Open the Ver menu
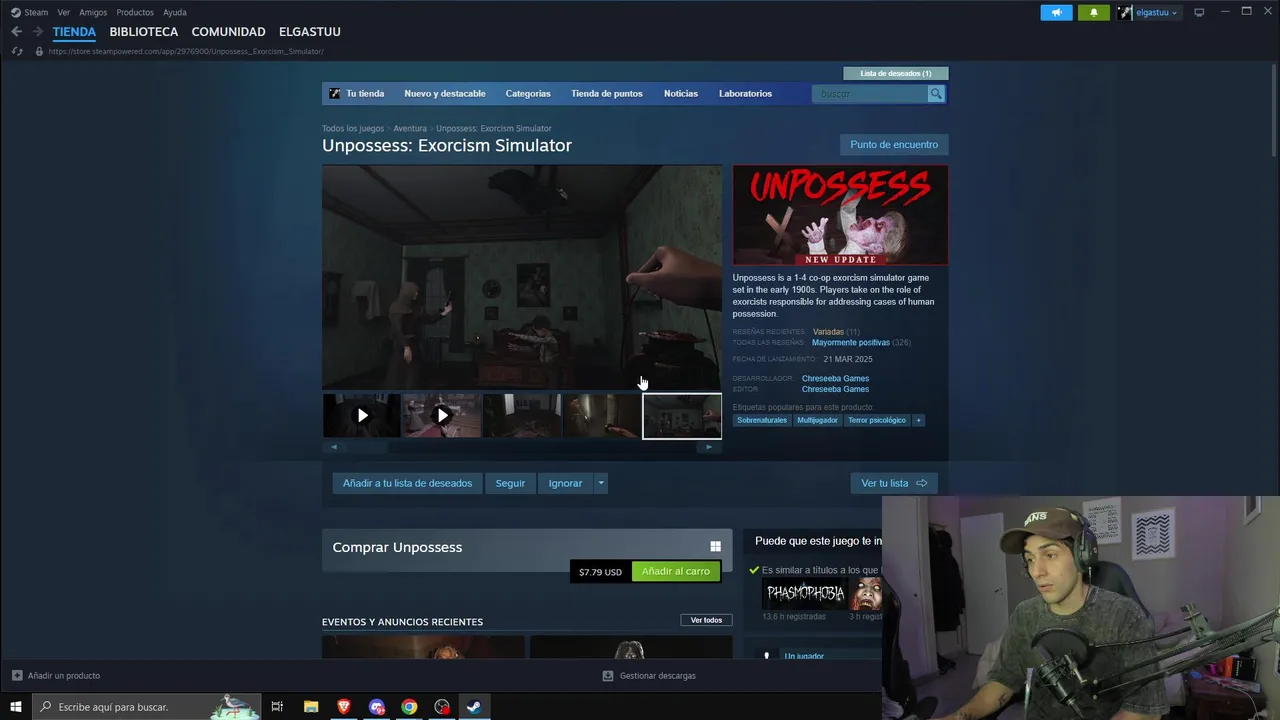The height and width of the screenshot is (720, 1280). click(x=64, y=12)
